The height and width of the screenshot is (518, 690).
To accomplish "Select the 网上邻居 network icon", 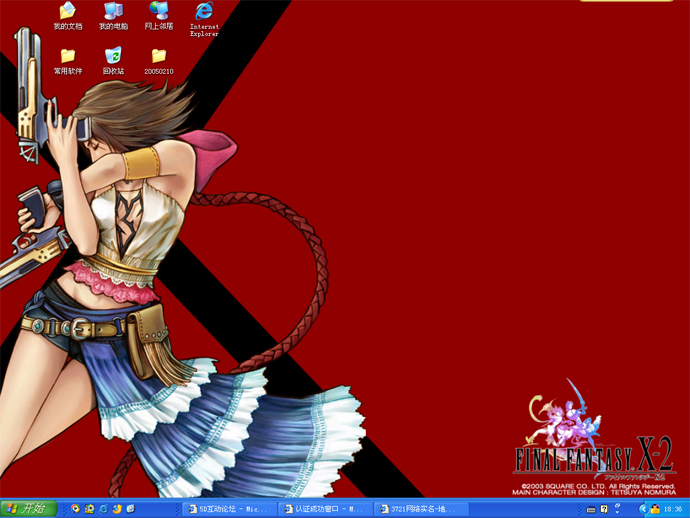I will click(159, 16).
